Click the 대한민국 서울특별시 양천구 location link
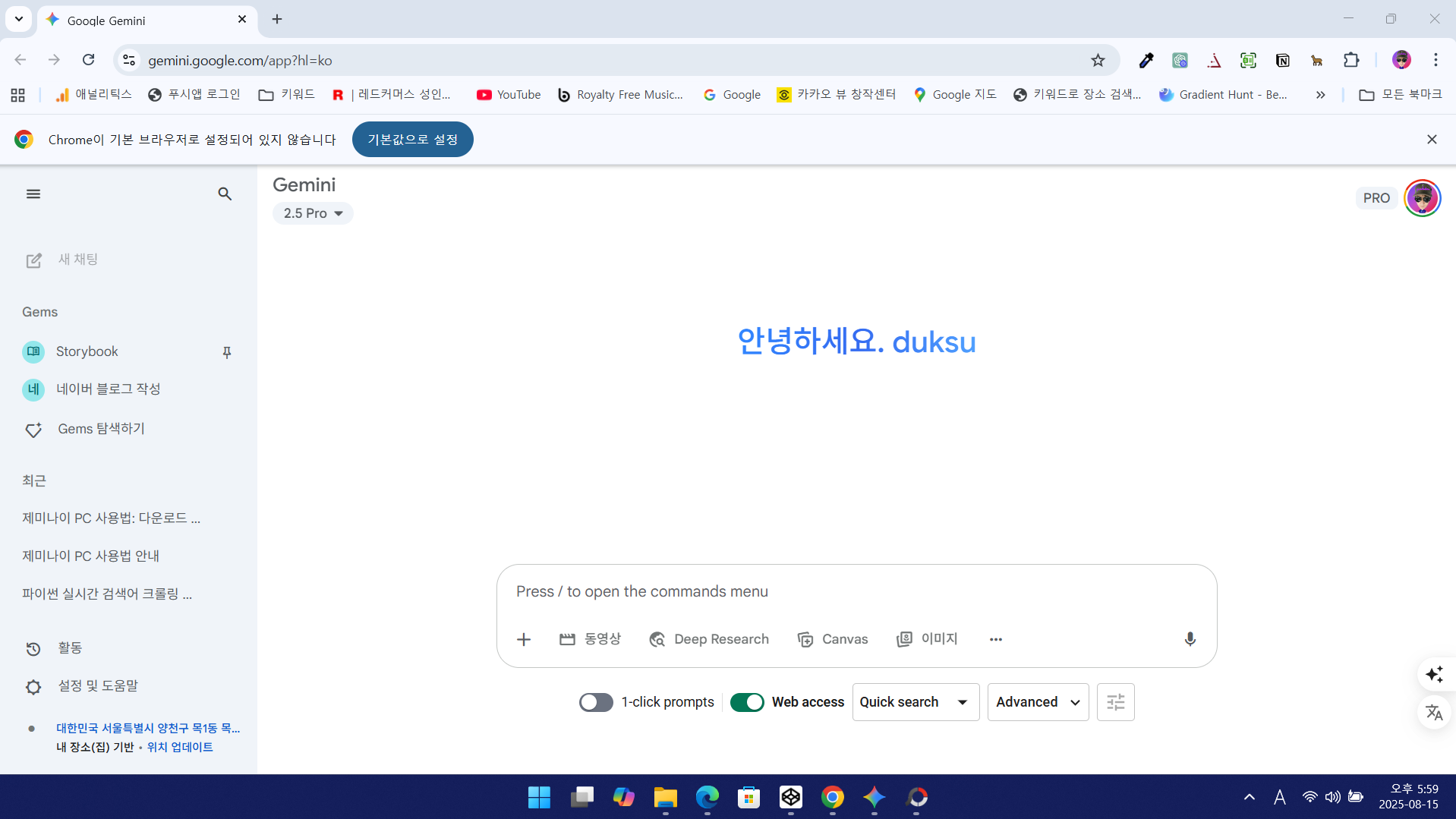The width and height of the screenshot is (1456, 819). (x=148, y=728)
